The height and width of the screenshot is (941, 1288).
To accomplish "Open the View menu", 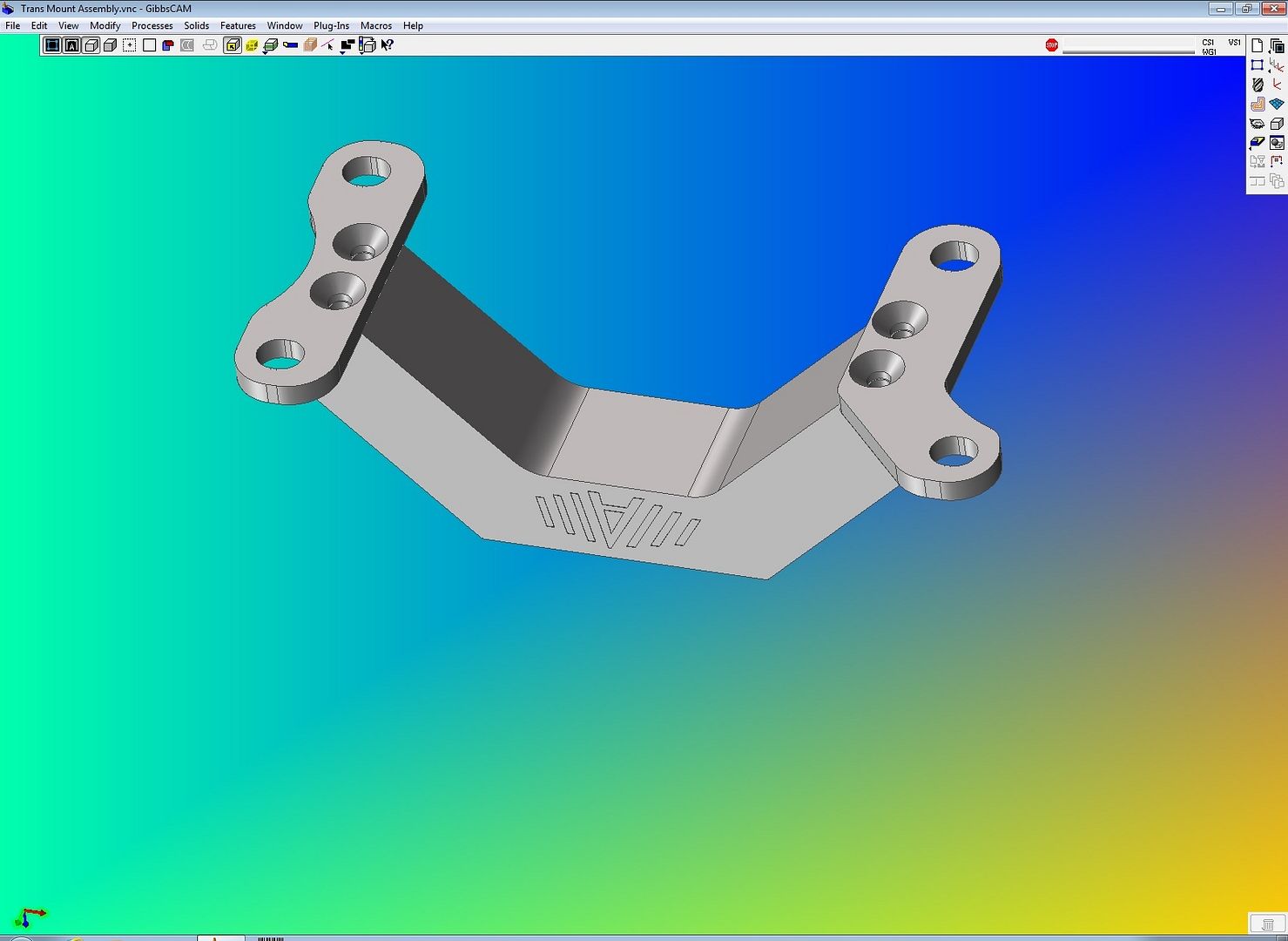I will [x=69, y=25].
